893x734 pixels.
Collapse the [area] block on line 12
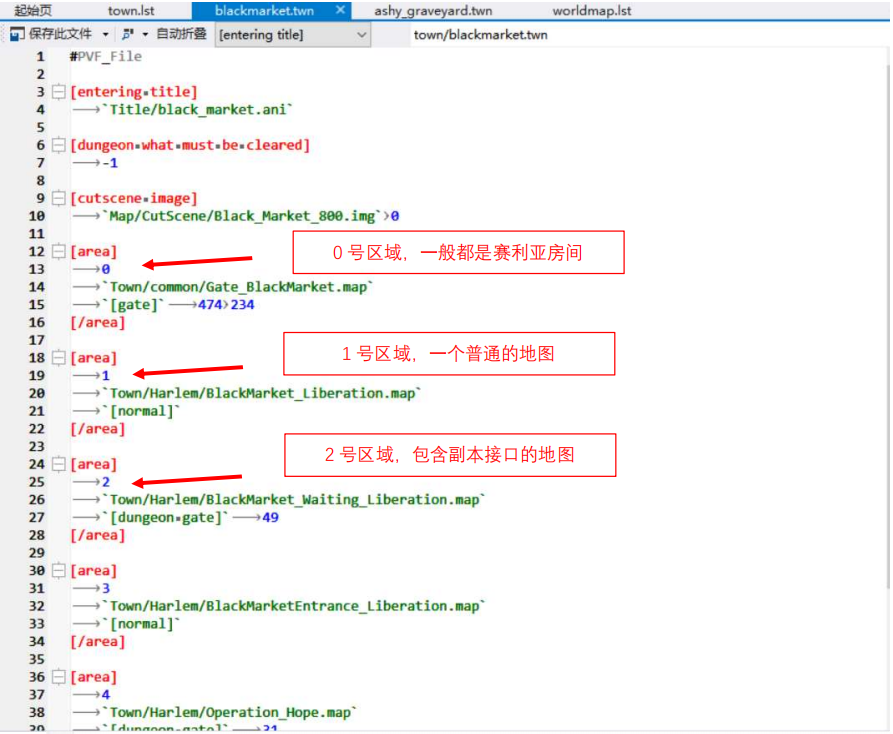(59, 252)
